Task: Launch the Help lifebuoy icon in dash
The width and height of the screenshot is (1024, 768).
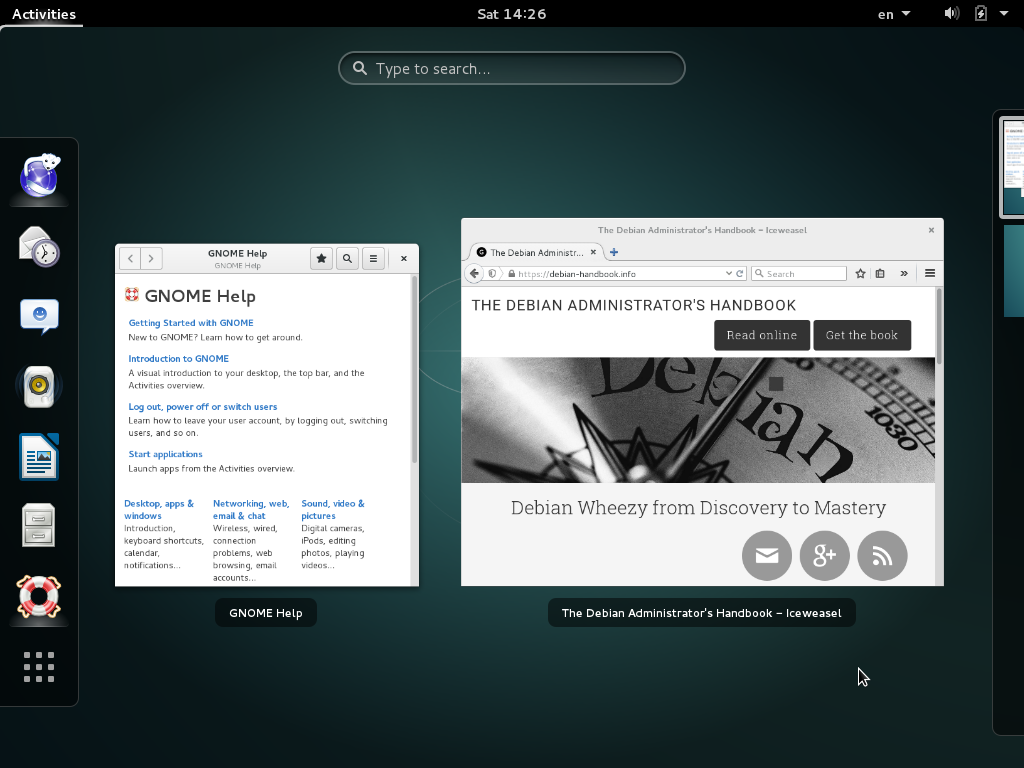Action: (40, 596)
